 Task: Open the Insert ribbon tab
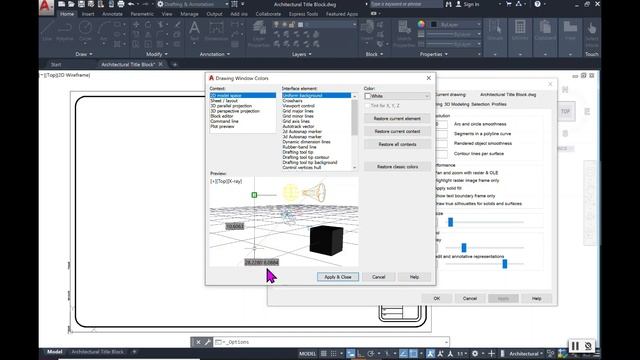pos(88,14)
